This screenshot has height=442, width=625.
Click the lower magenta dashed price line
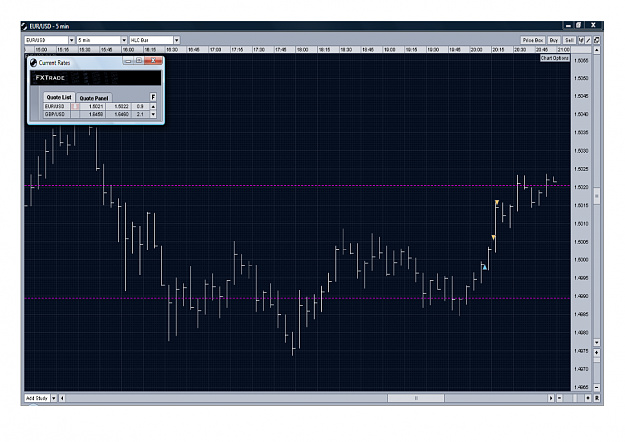(297, 298)
